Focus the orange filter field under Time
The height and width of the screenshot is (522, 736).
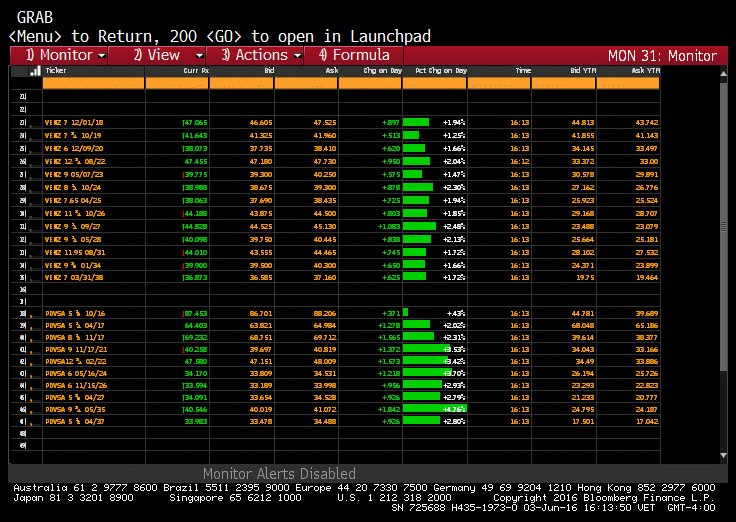tap(499, 84)
